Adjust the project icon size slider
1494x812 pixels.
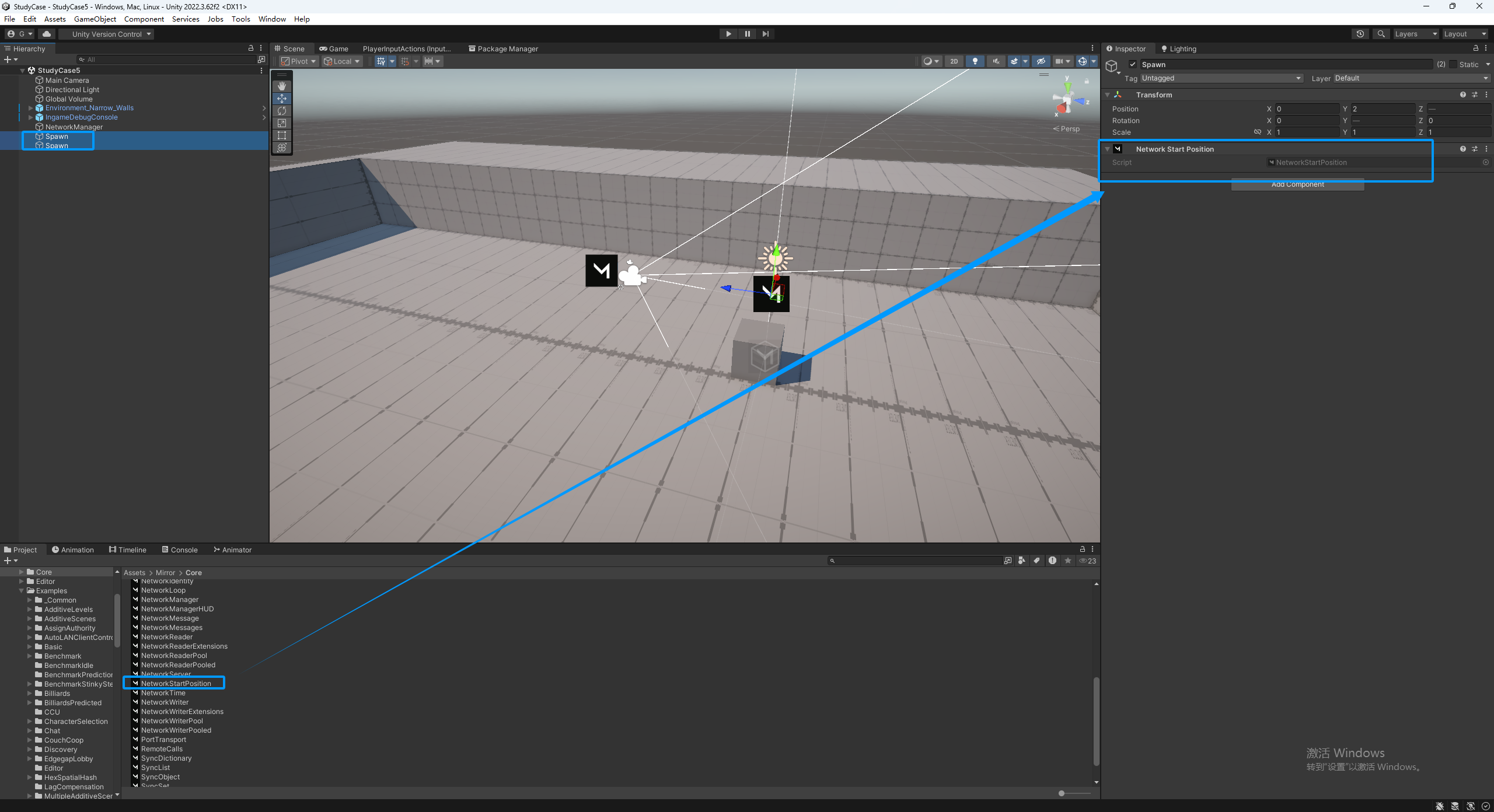(x=1062, y=793)
